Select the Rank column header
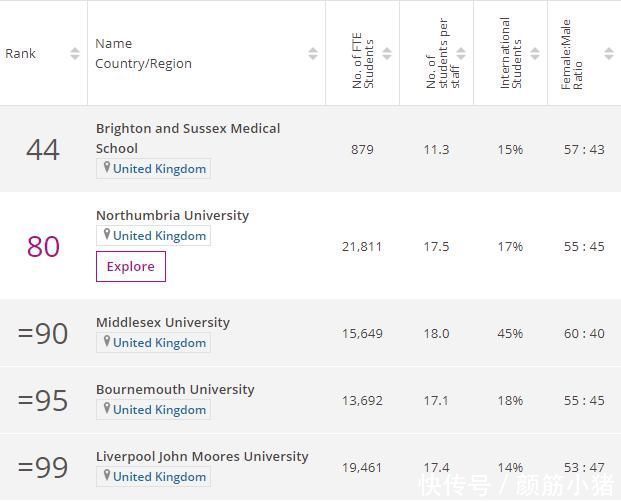The height and width of the screenshot is (502, 621). [21, 54]
